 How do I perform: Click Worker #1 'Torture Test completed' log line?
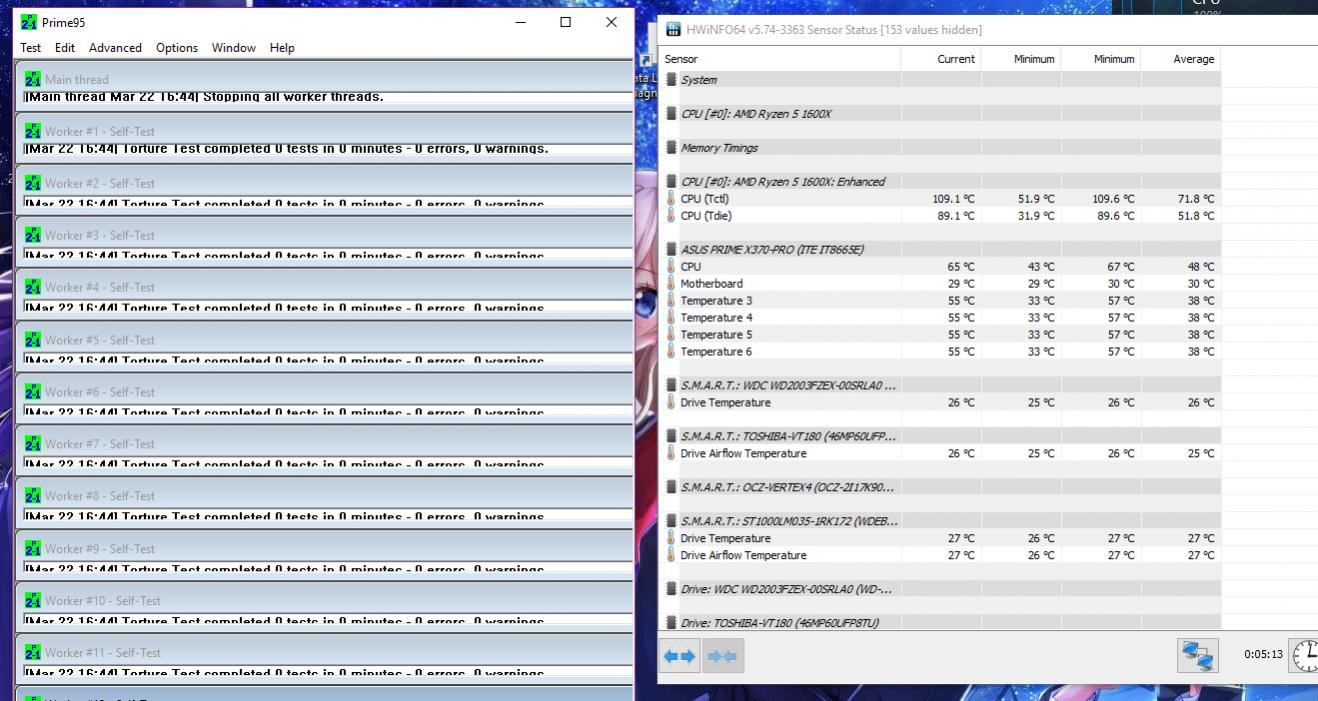(x=287, y=149)
